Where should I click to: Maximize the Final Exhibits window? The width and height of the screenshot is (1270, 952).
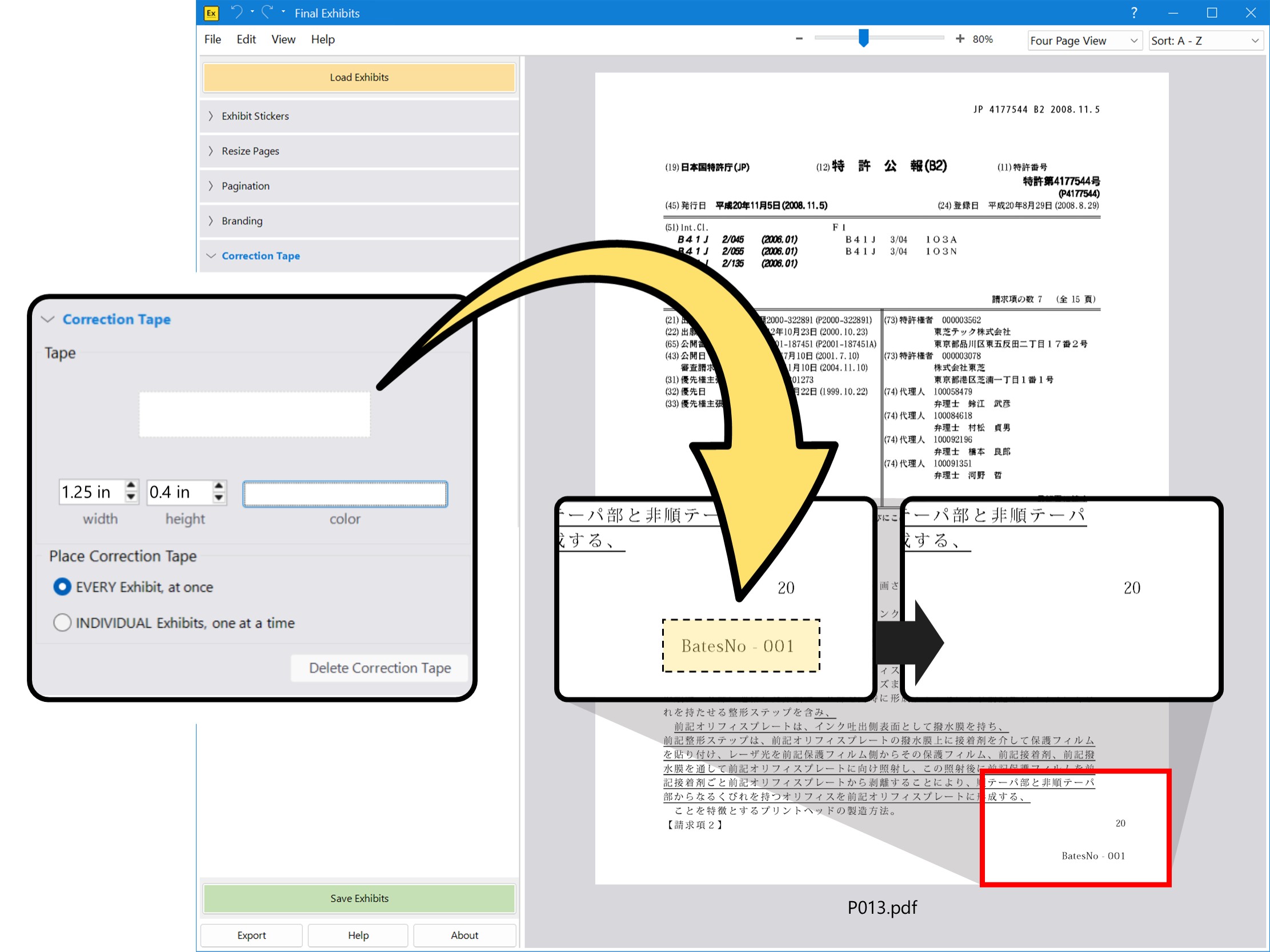[x=1211, y=13]
